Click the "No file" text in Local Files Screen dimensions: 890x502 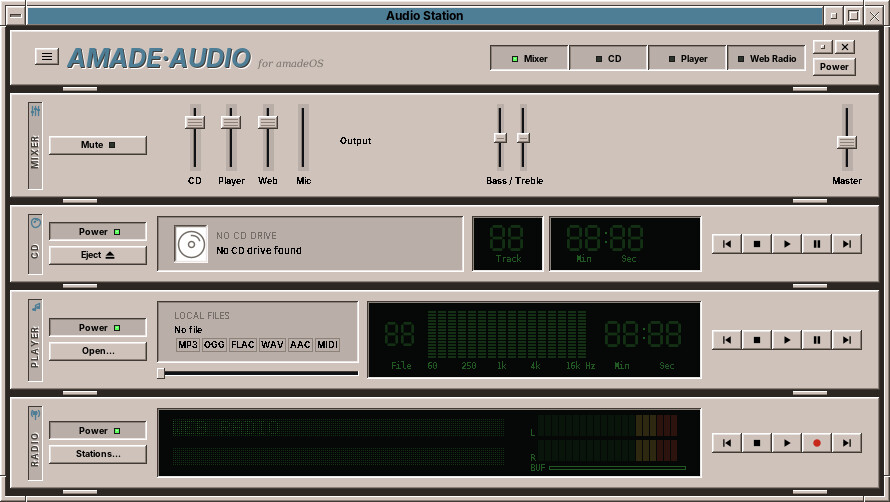click(x=188, y=329)
